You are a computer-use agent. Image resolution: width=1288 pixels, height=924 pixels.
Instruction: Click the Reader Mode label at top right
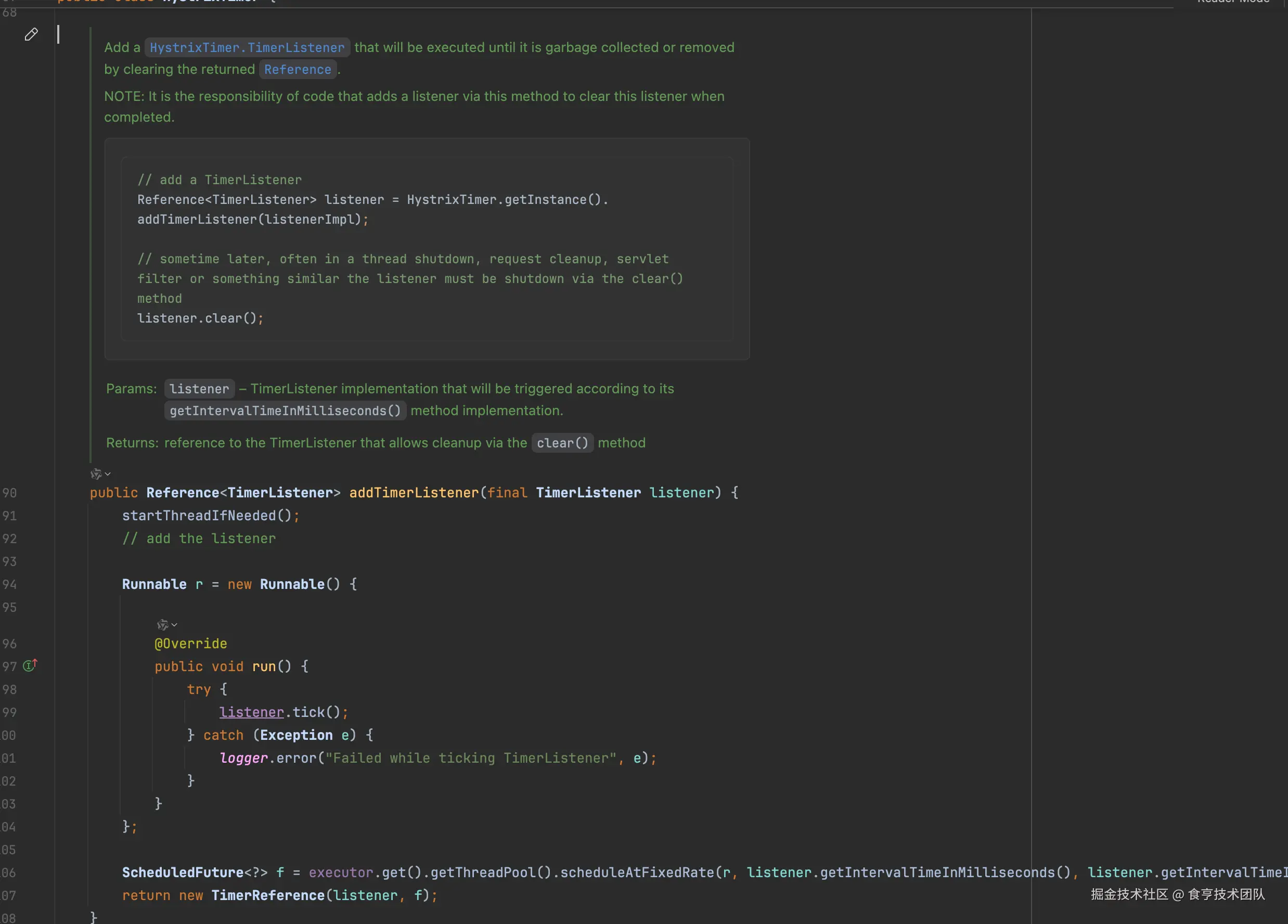click(x=1232, y=2)
